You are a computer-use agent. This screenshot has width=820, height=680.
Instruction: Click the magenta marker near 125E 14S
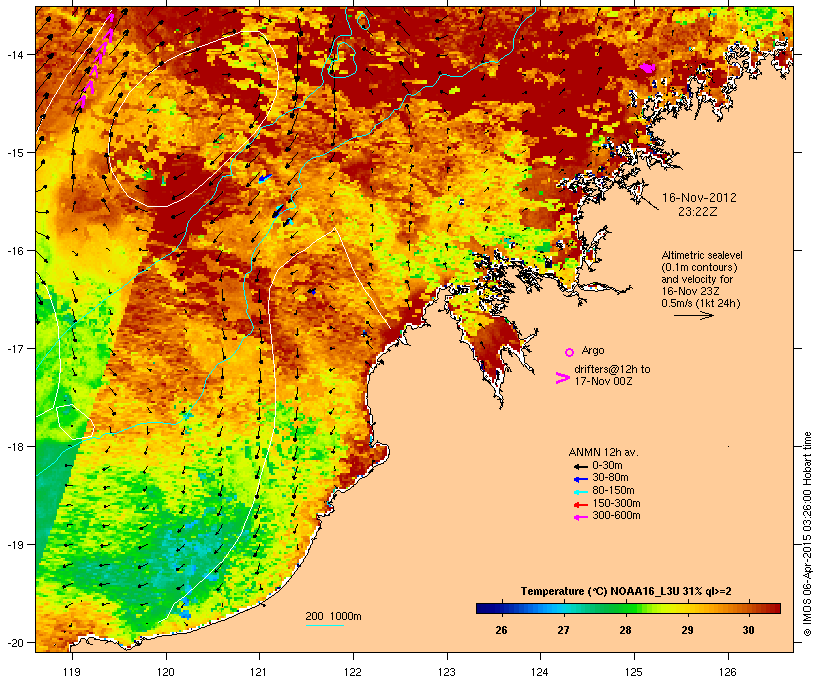647,67
